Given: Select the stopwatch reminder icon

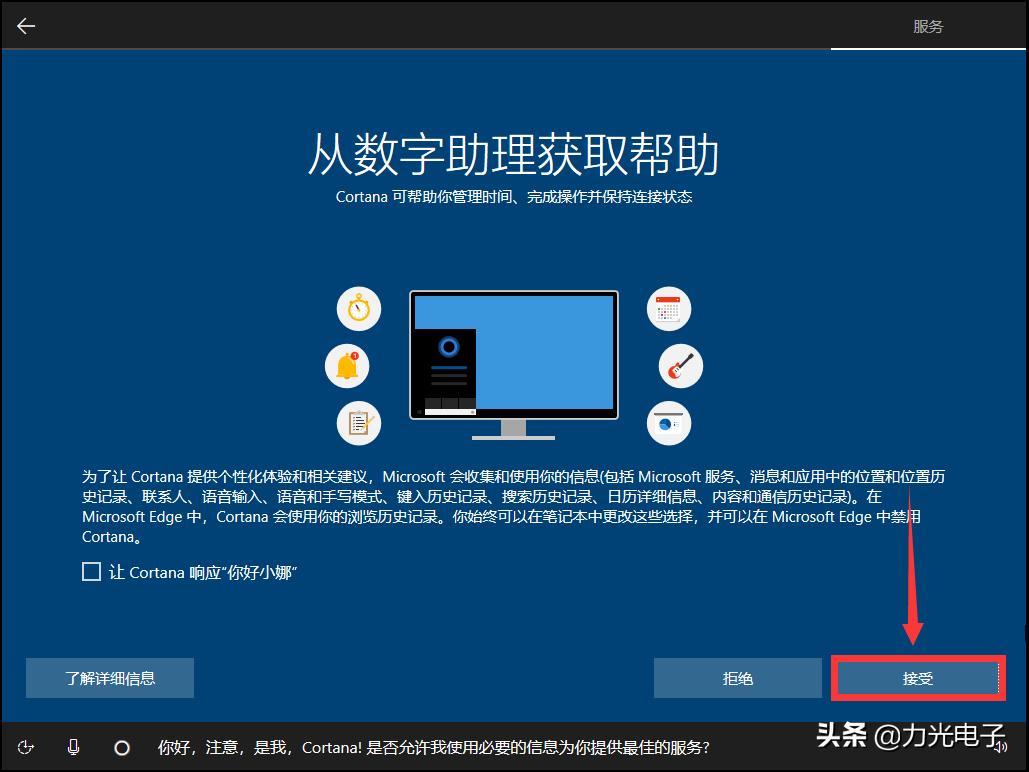Looking at the screenshot, I should [358, 309].
